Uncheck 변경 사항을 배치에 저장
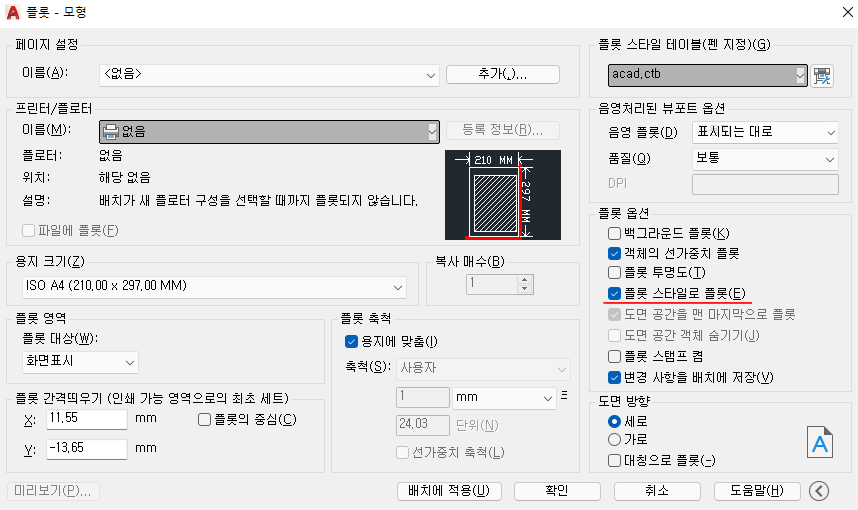 [x=614, y=378]
